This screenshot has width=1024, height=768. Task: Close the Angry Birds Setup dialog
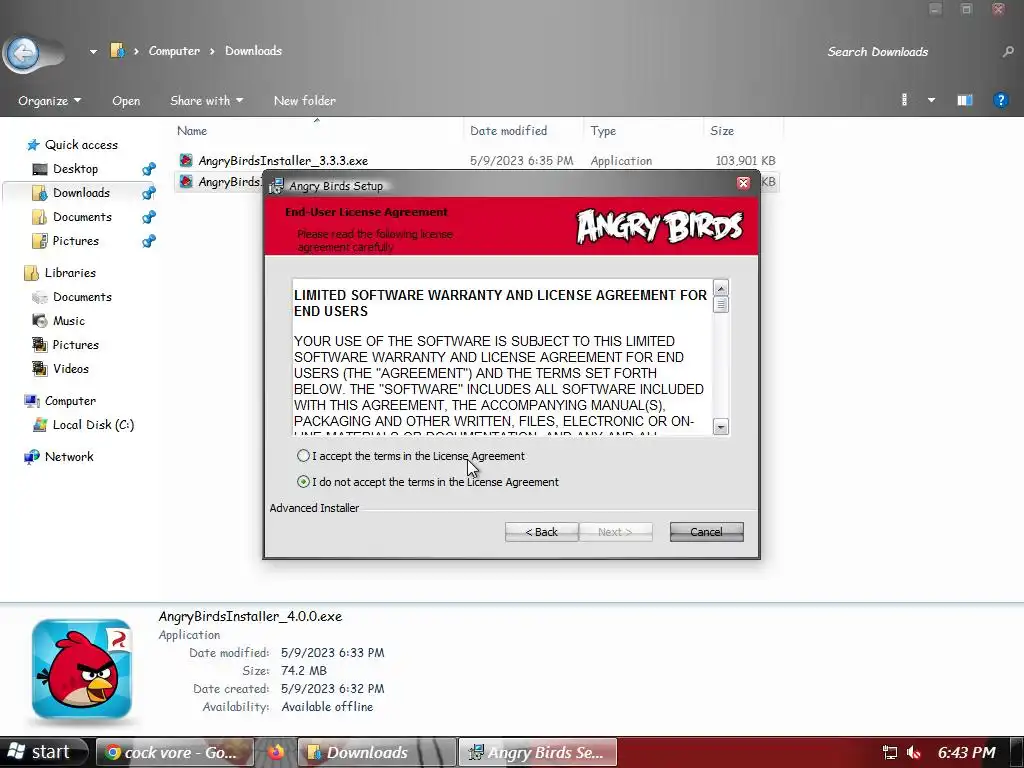coord(743,184)
